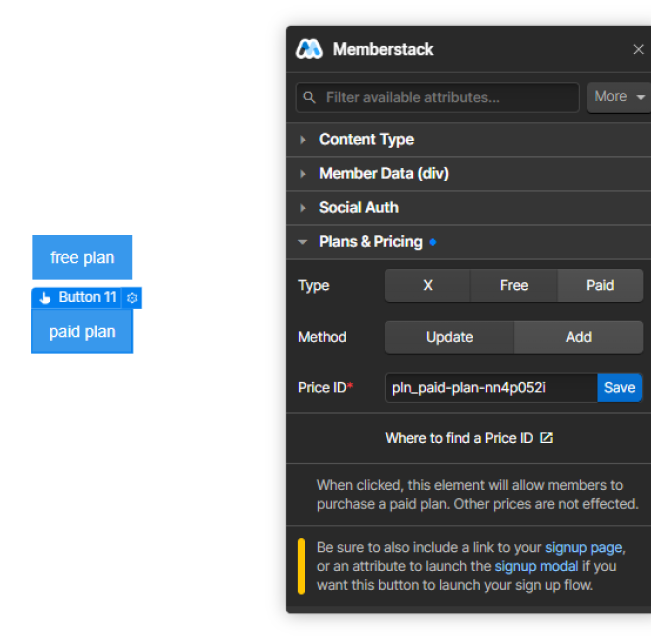Expand the Member Data (div) section

point(468,174)
